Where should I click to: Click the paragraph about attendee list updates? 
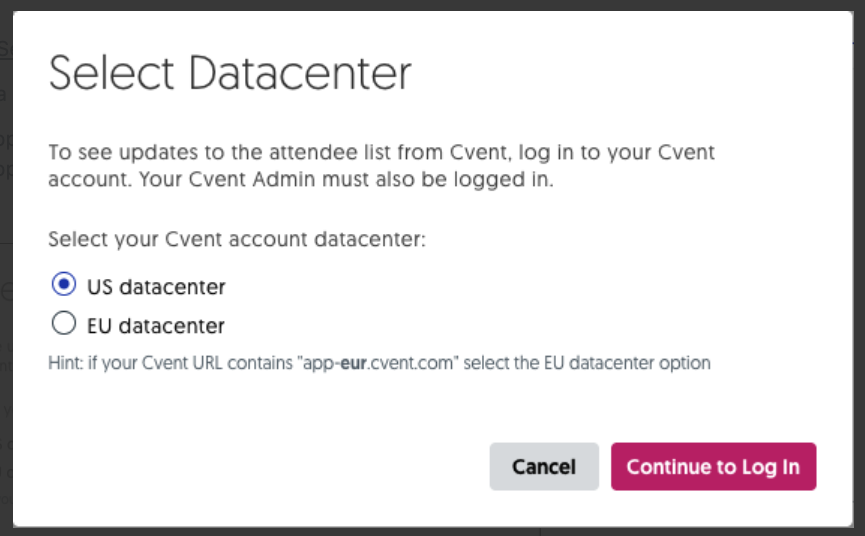tap(381, 165)
